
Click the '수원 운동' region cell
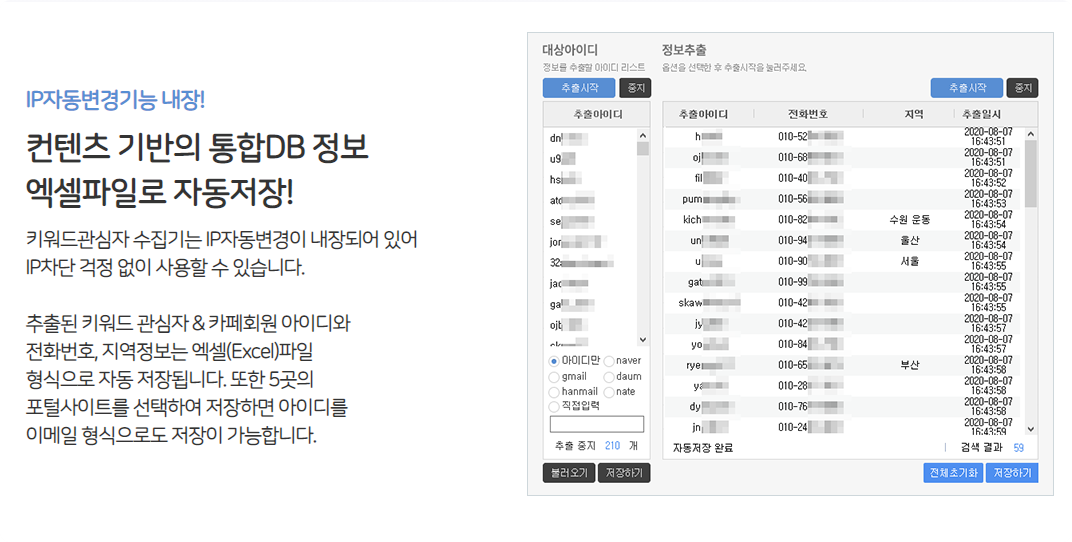[x=910, y=220]
